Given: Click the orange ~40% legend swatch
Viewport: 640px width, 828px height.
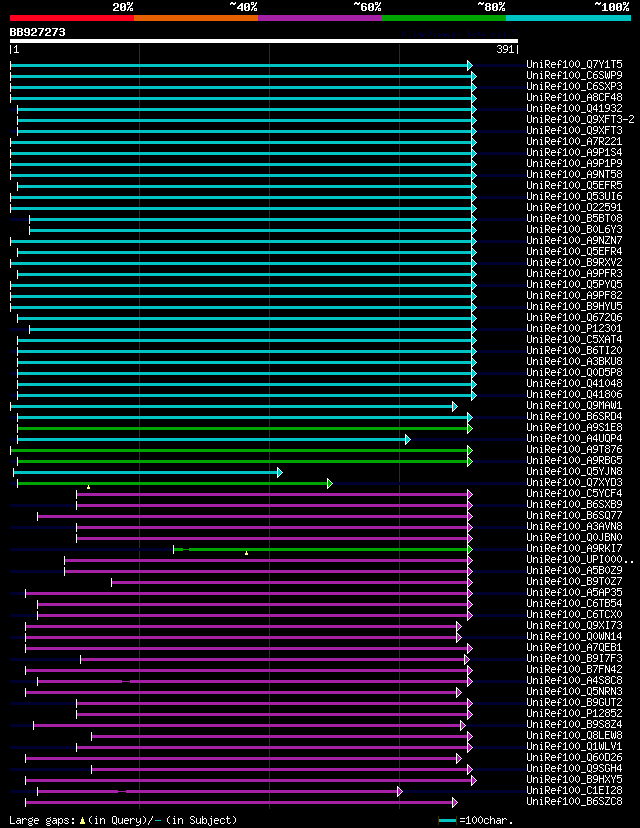Looking at the screenshot, I should (196, 18).
